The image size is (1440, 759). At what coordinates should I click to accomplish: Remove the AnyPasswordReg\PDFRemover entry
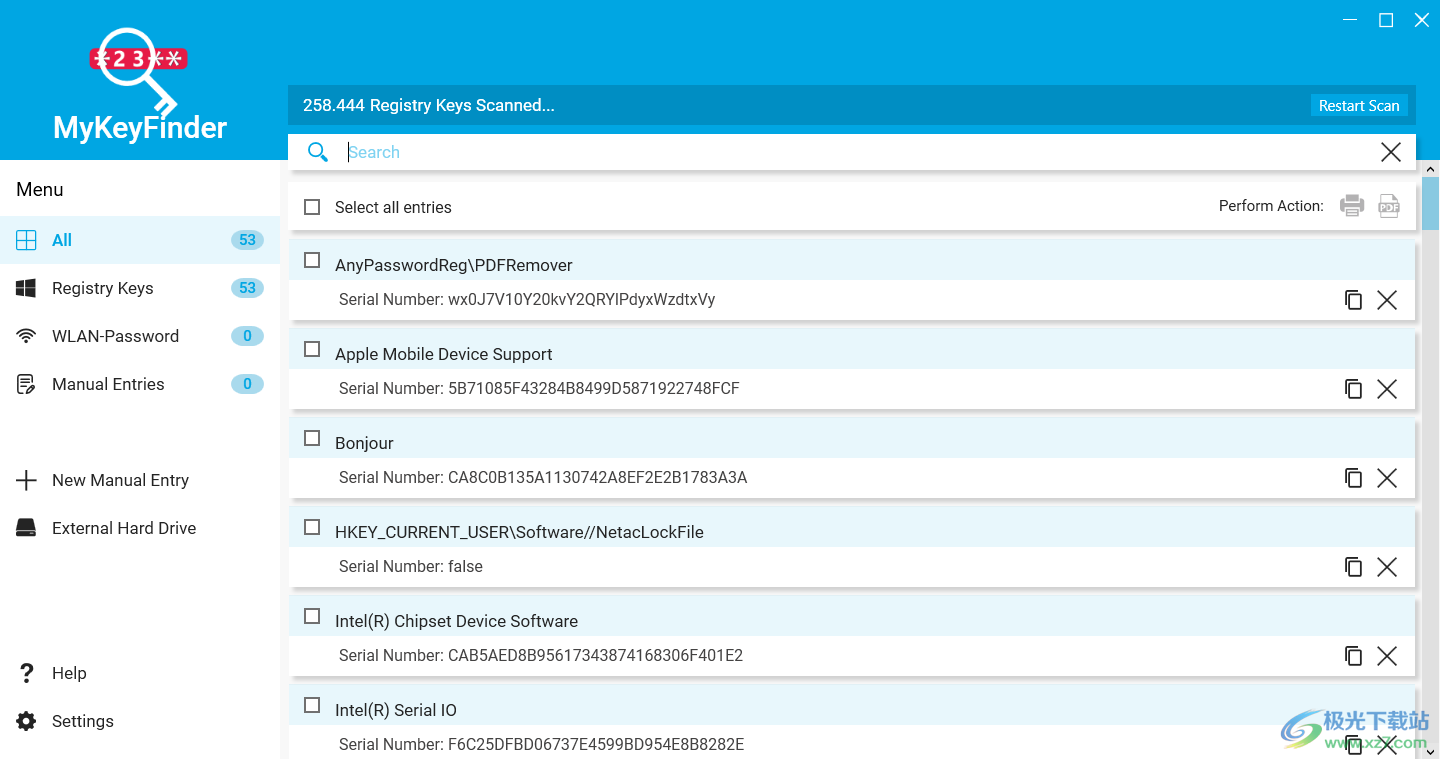click(1387, 300)
